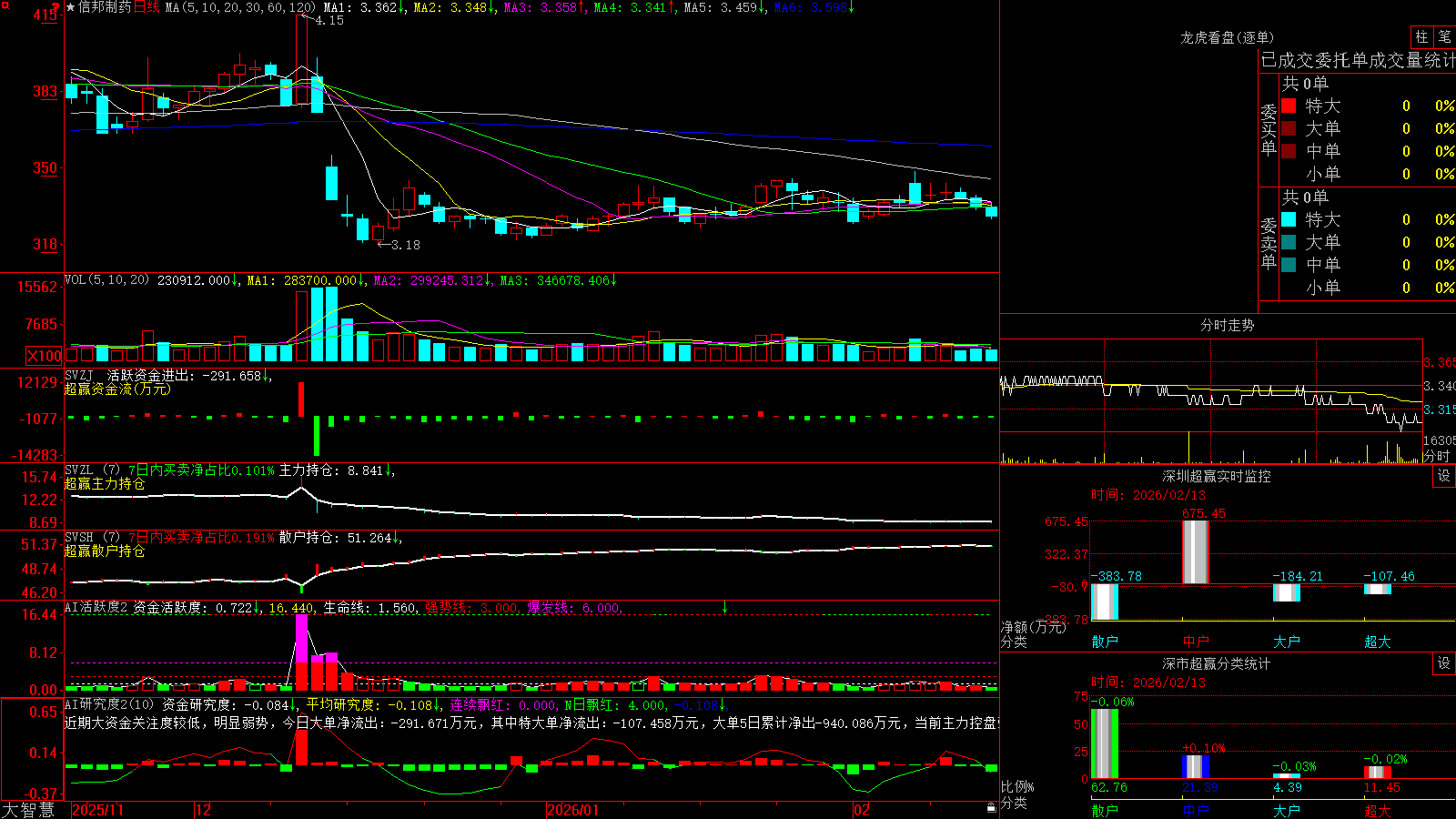Click the 委卖单 section label
Screen dimensions: 1456x819
(x=1269, y=244)
